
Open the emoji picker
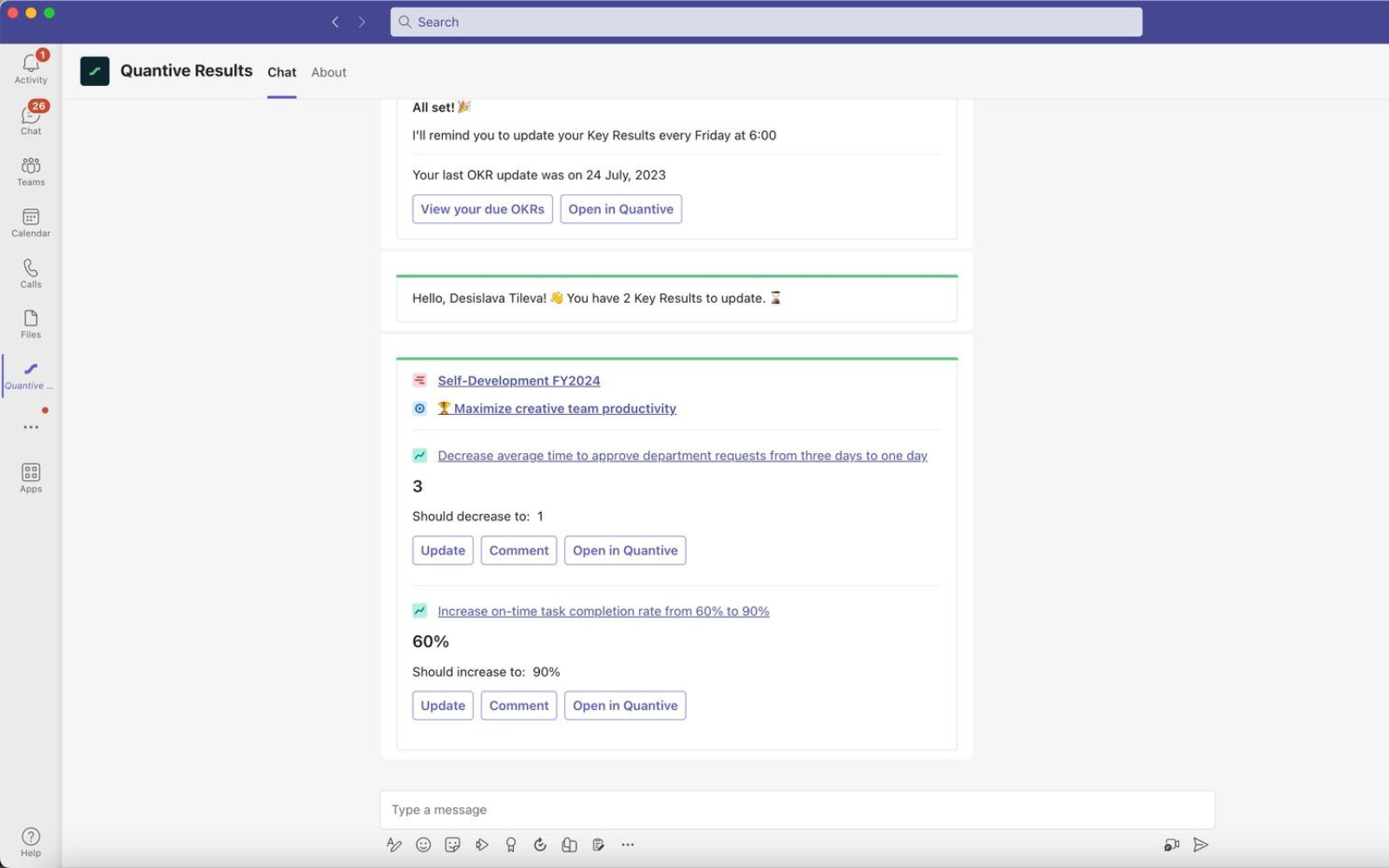424,845
